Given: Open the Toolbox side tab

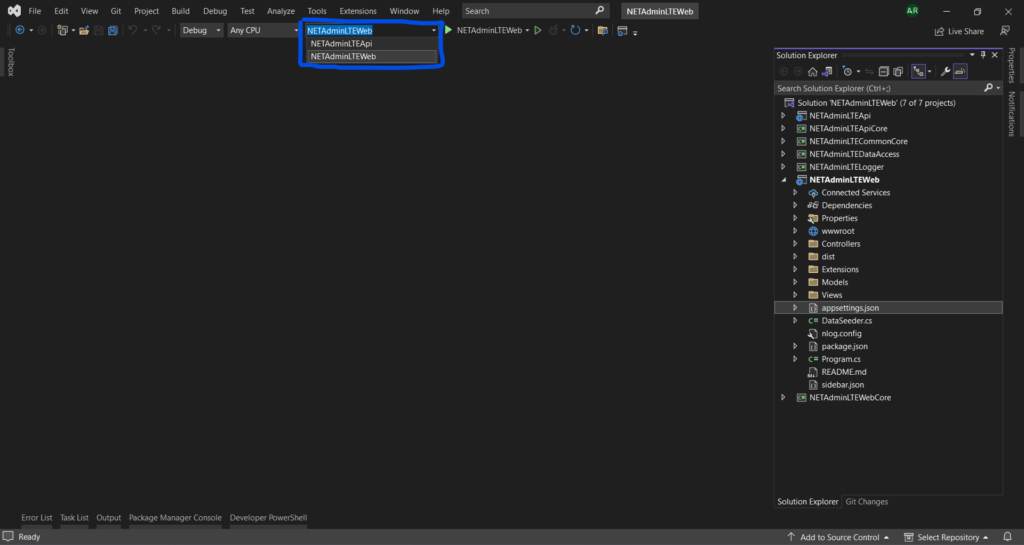Looking at the screenshot, I should click(10, 62).
